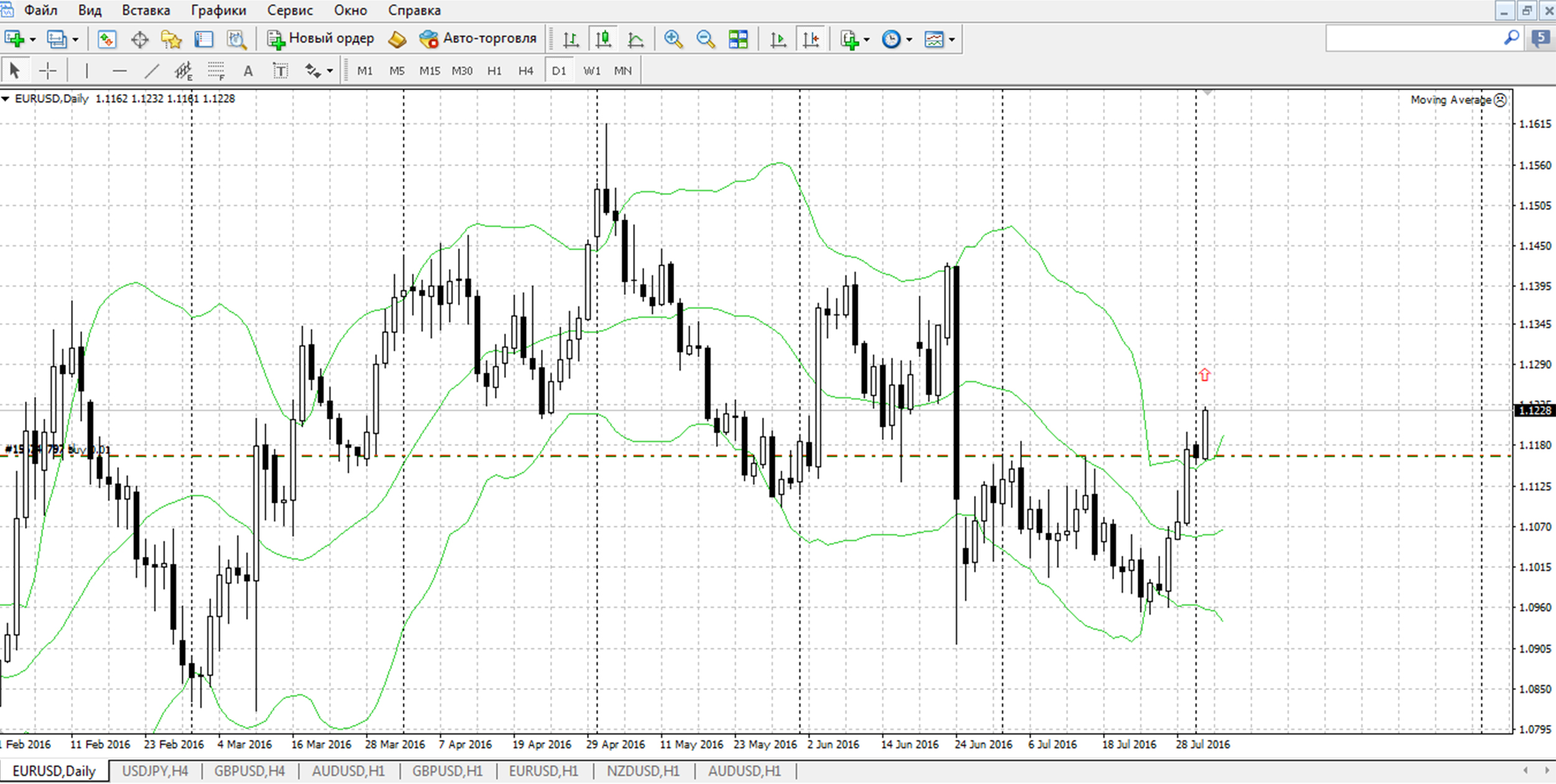This screenshot has height=784, width=1556.
Task: Toggle chart Auto Scroll icon
Action: point(778,39)
